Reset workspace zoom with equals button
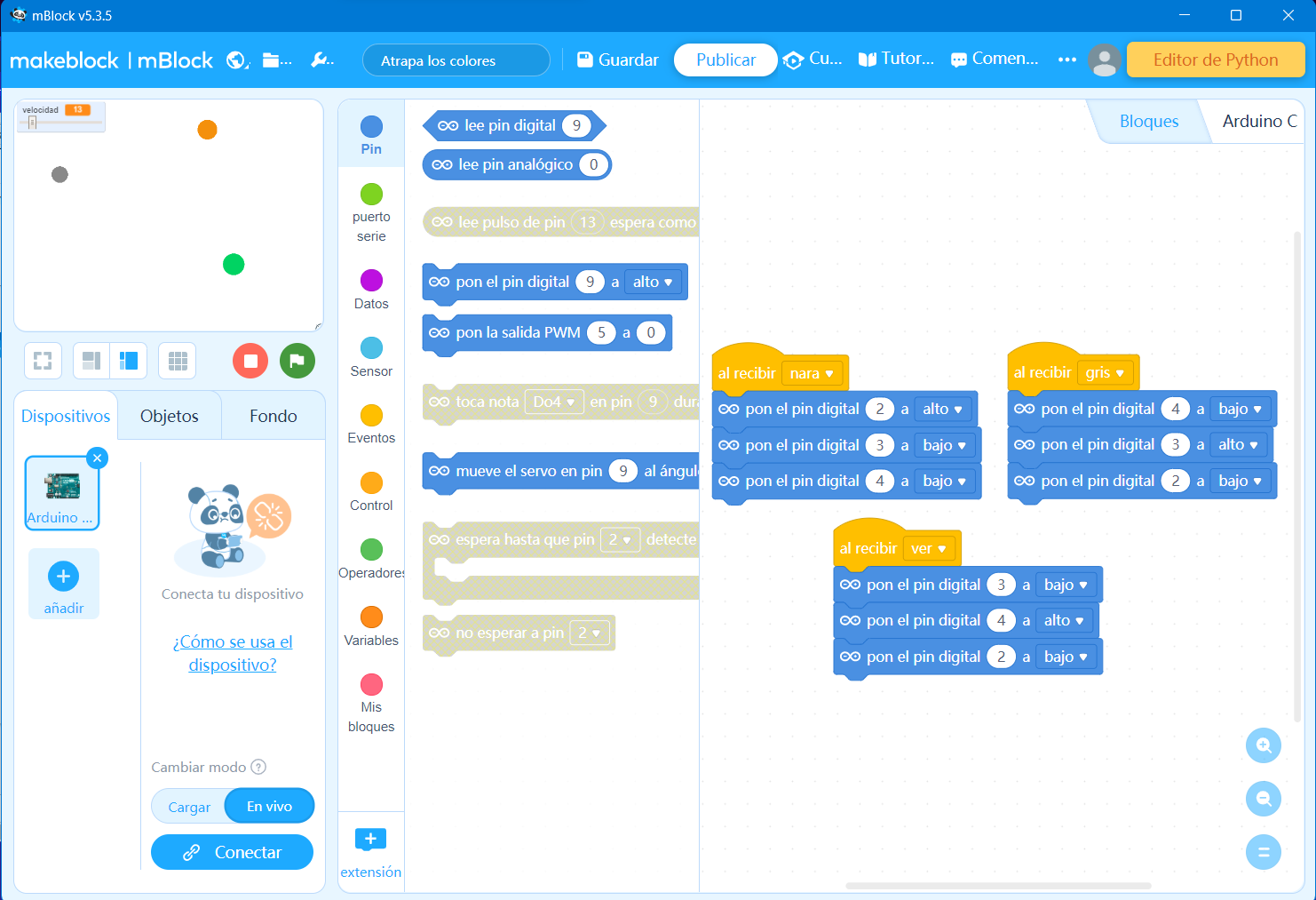The width and height of the screenshot is (1316, 900). (x=1264, y=852)
